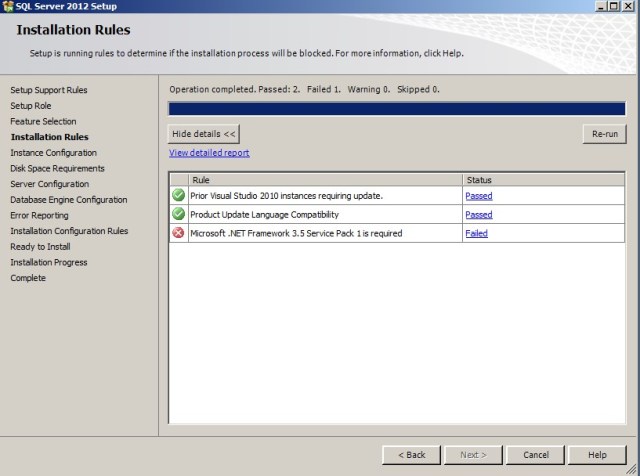Collapse results with Hide details button
The width and height of the screenshot is (640, 476).
tap(204, 134)
